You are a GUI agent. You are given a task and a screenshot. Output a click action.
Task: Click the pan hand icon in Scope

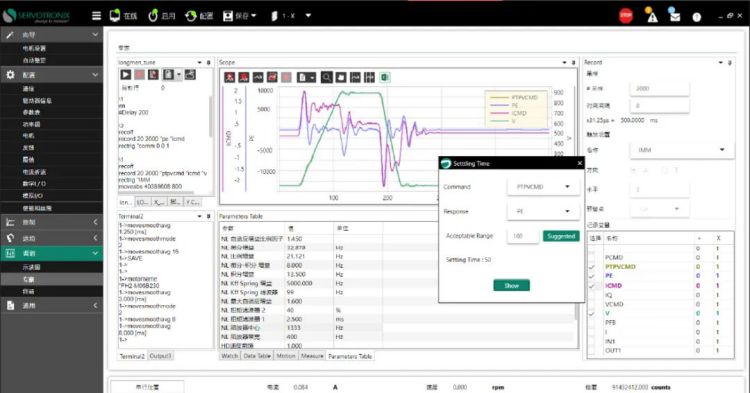coord(341,77)
